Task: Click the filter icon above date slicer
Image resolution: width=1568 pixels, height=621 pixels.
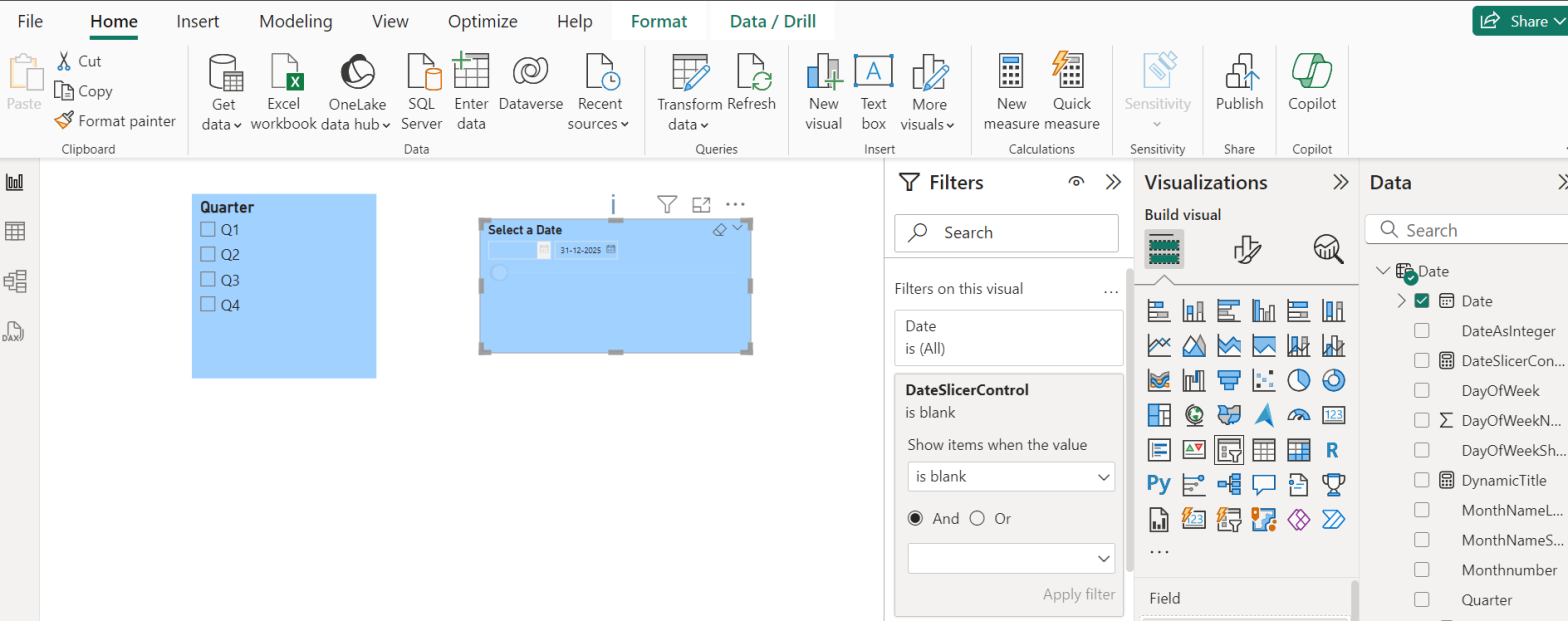Action: pos(667,204)
